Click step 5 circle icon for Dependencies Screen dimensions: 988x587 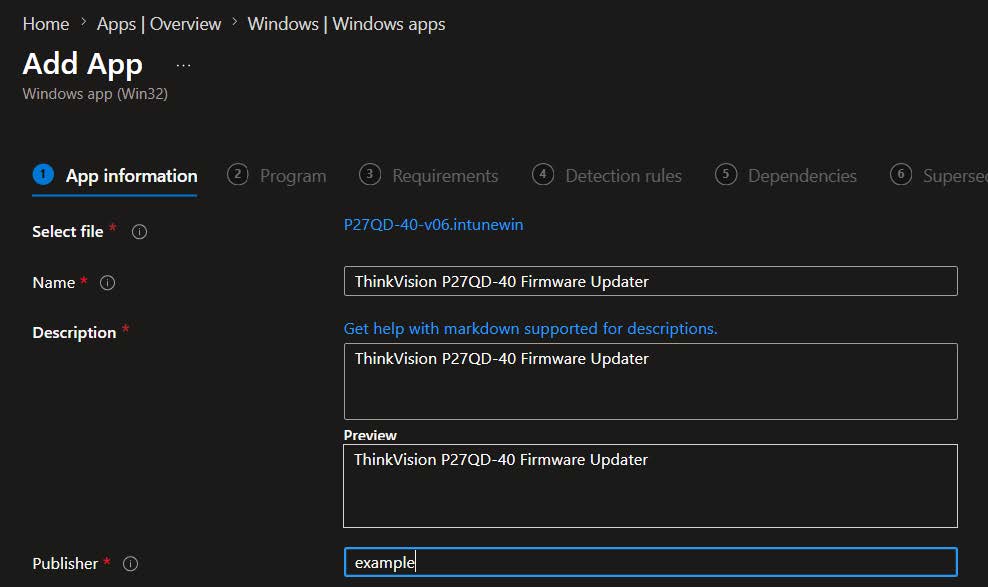click(726, 174)
